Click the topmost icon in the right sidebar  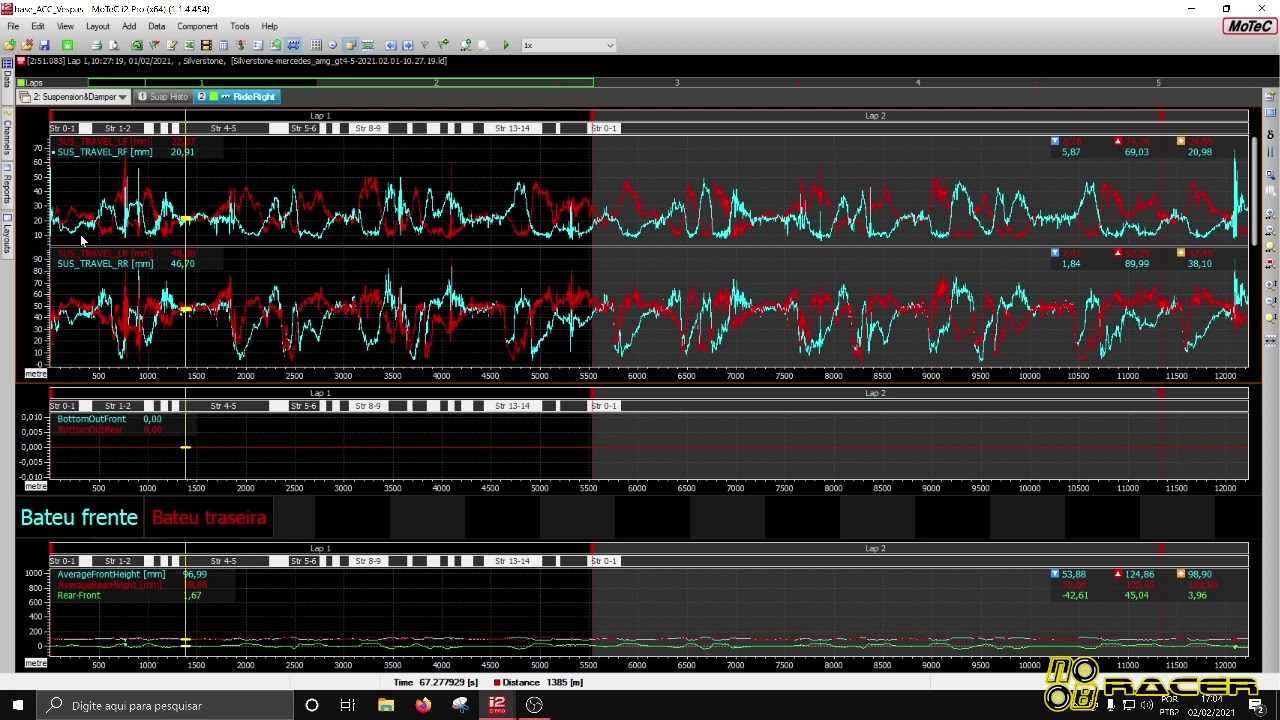[1271, 97]
